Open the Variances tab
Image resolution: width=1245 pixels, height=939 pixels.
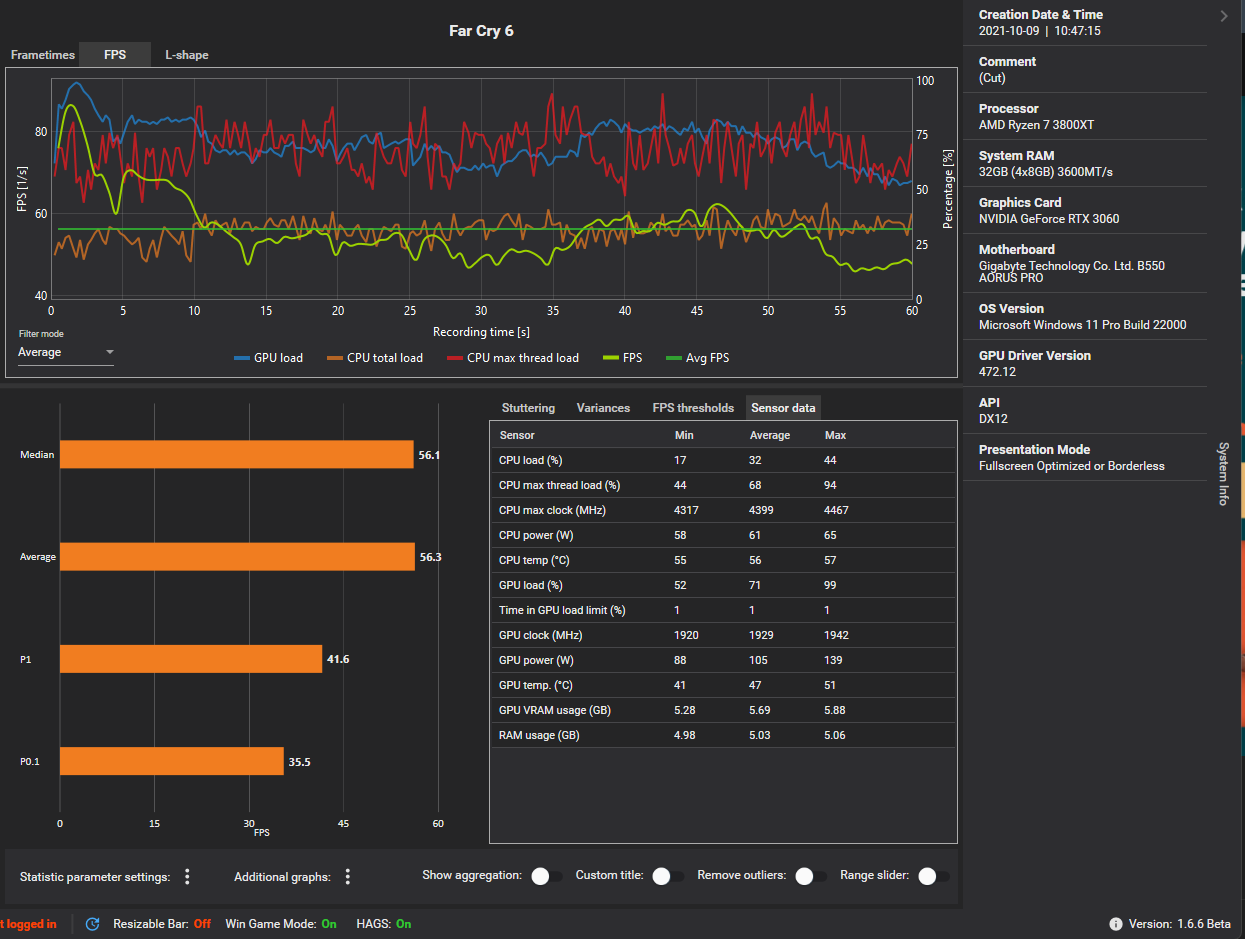pyautogui.click(x=603, y=408)
